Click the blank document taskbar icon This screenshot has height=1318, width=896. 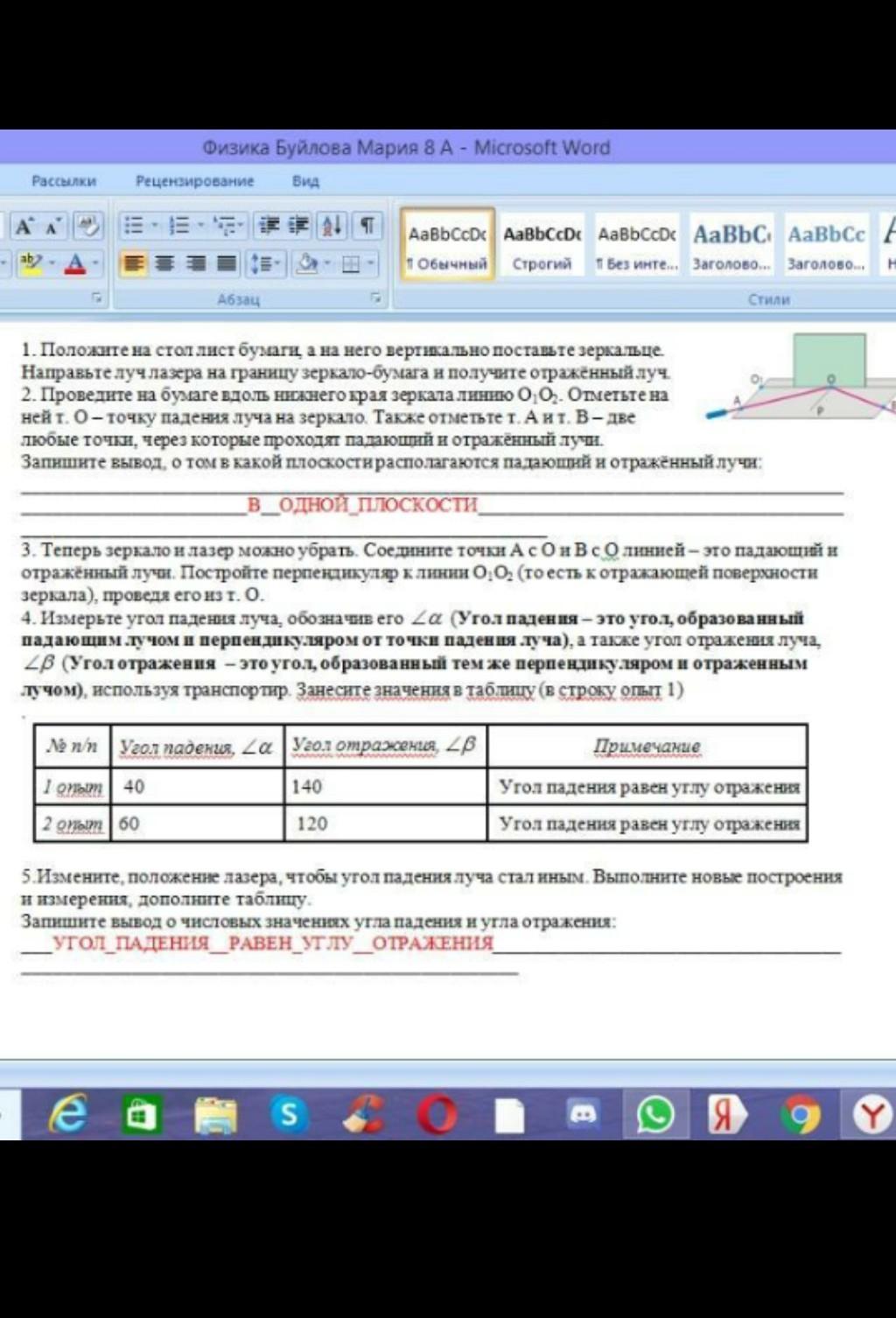point(509,1115)
